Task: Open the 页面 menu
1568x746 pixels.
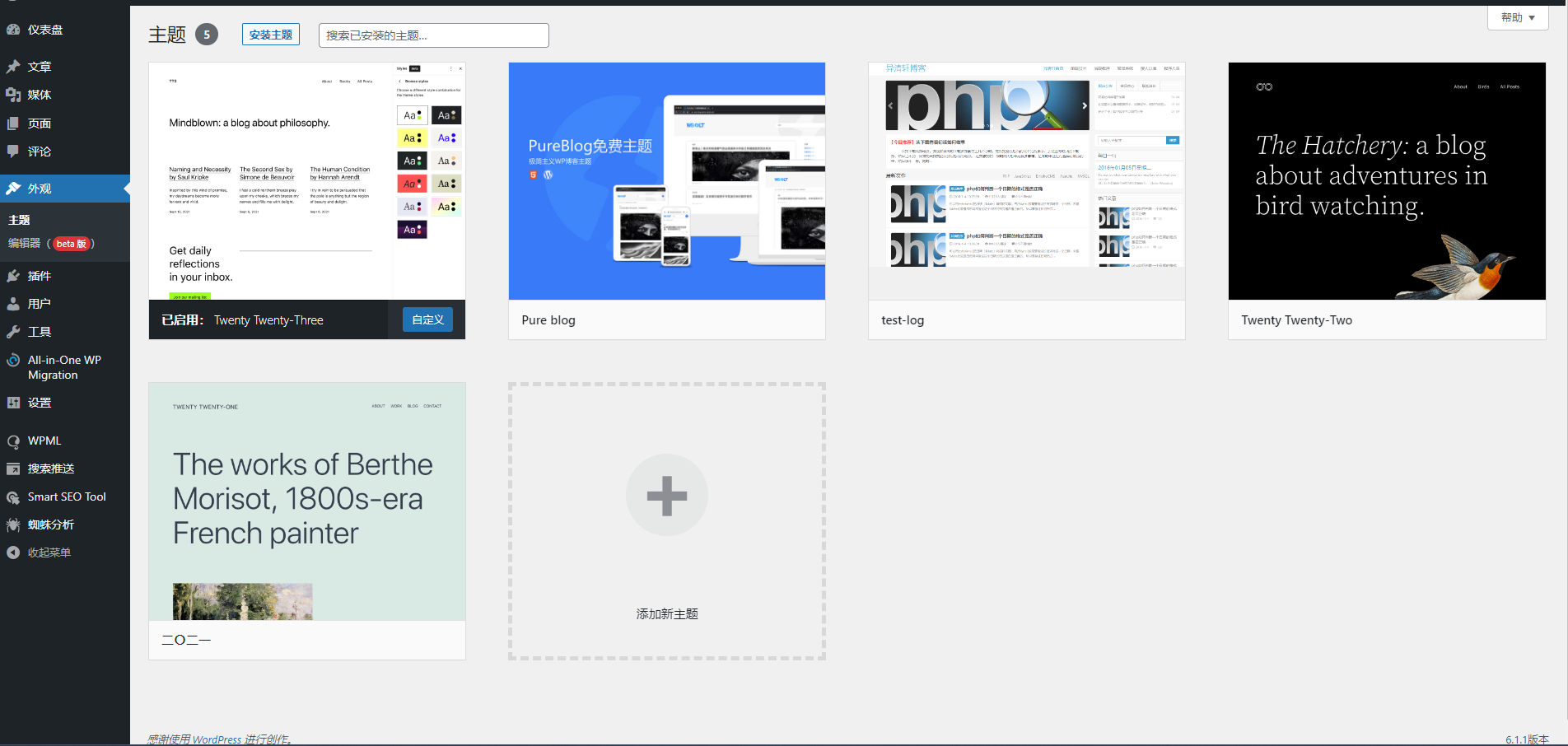Action: pos(65,124)
